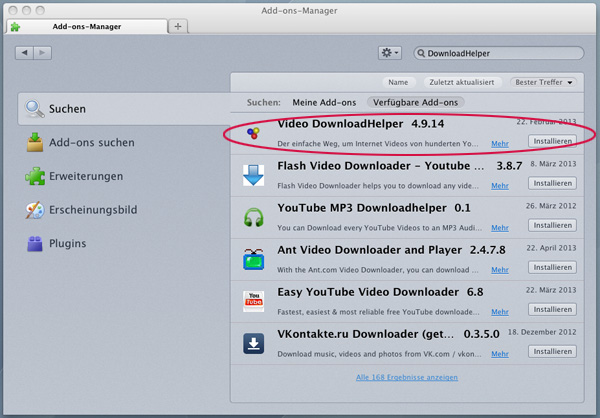Install Flash Video Downloader
This screenshot has width=600, height=418.
tap(553, 183)
